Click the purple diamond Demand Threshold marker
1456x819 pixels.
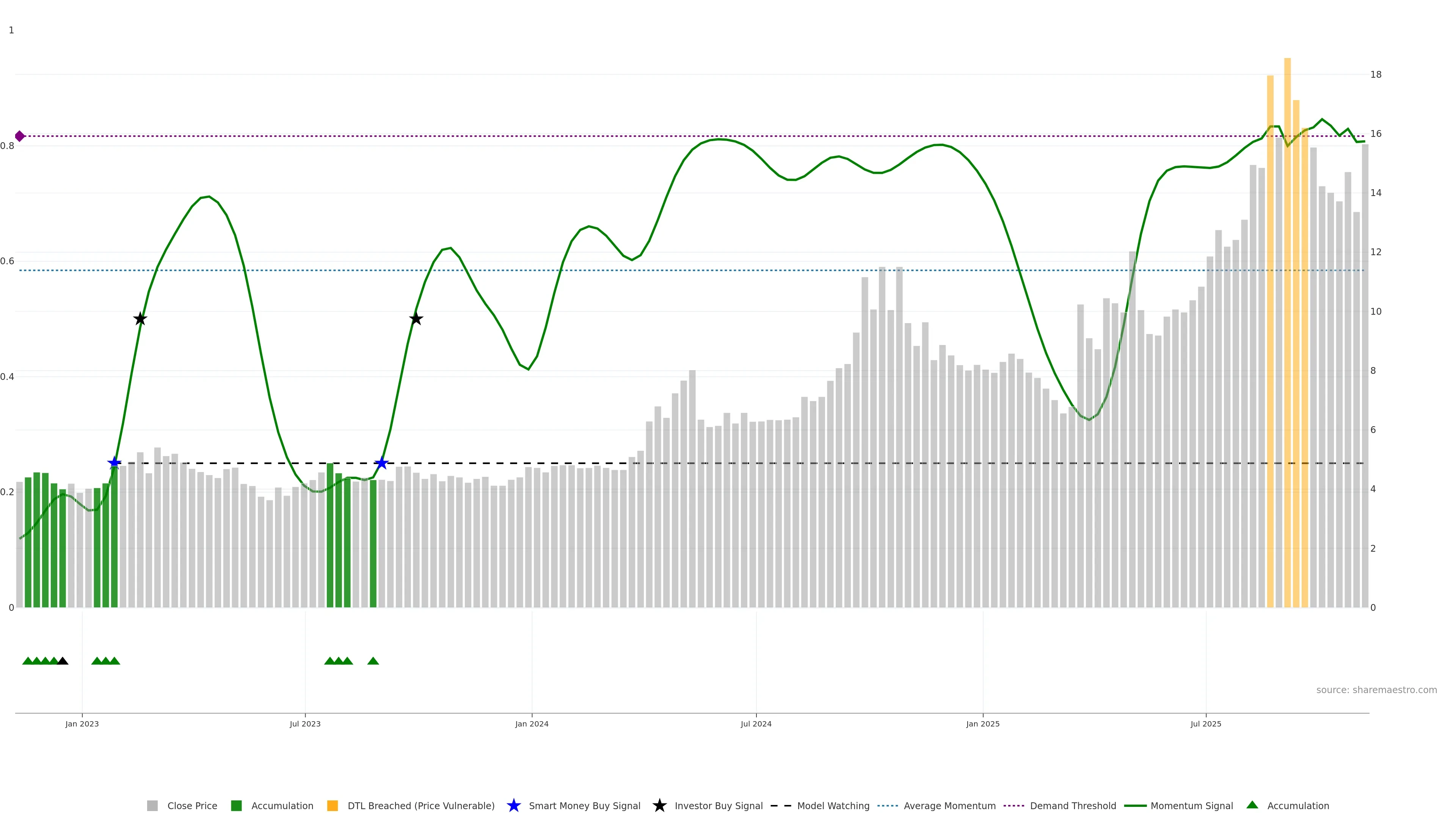click(20, 136)
